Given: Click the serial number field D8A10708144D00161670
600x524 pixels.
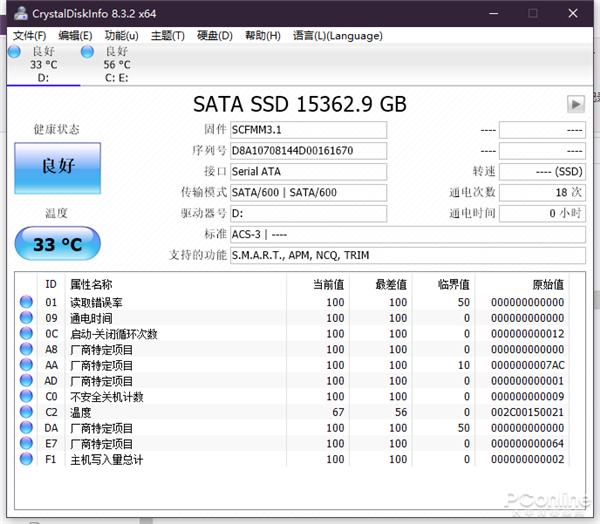Looking at the screenshot, I should click(x=308, y=151).
